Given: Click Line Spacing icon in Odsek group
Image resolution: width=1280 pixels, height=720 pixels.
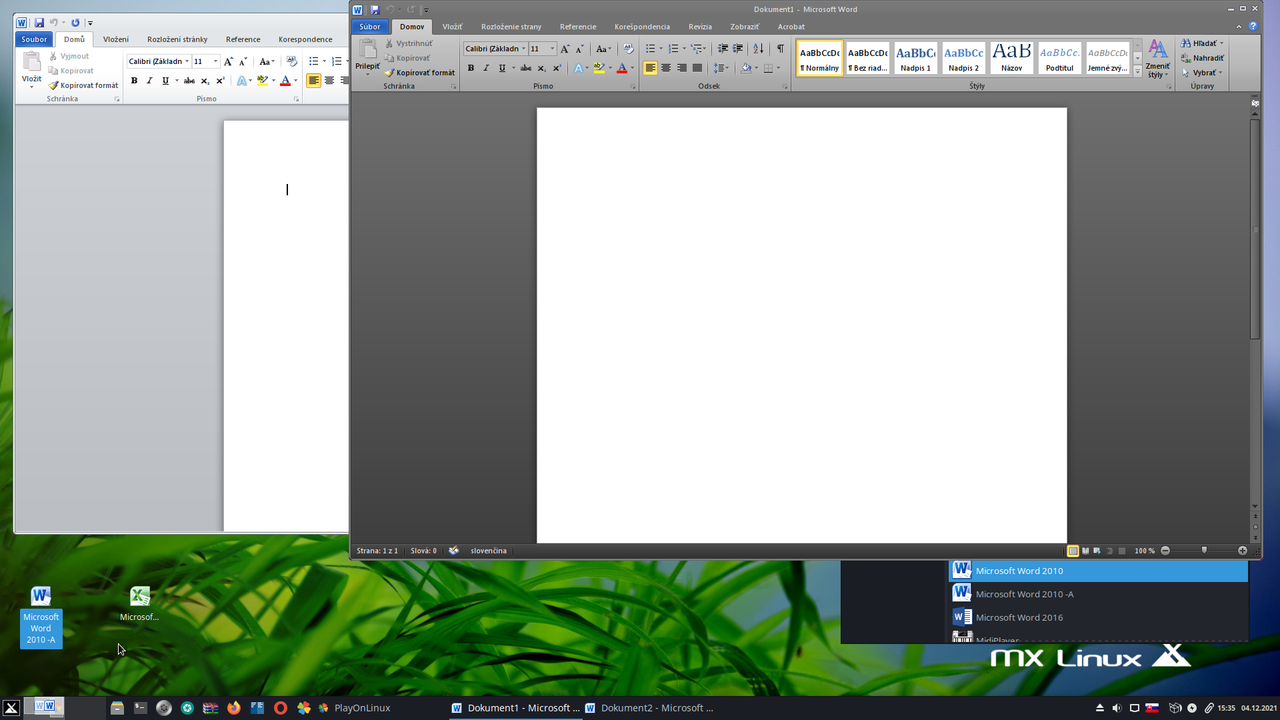Looking at the screenshot, I should point(720,68).
